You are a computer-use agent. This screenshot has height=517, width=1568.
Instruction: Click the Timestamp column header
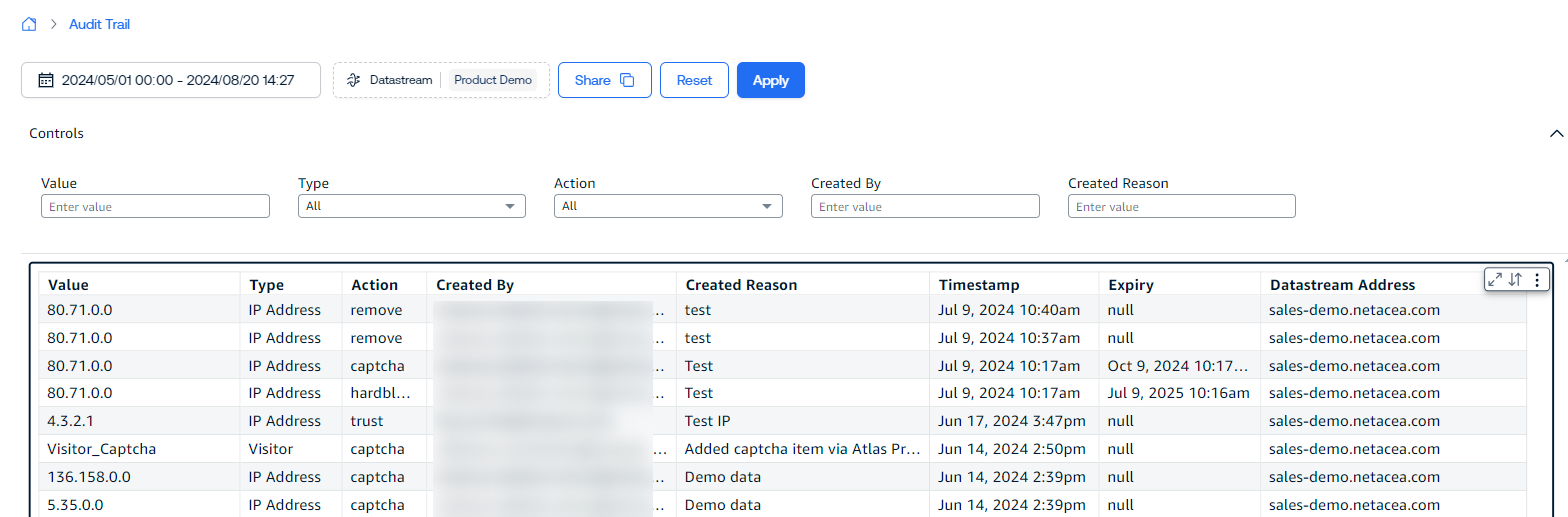click(979, 285)
